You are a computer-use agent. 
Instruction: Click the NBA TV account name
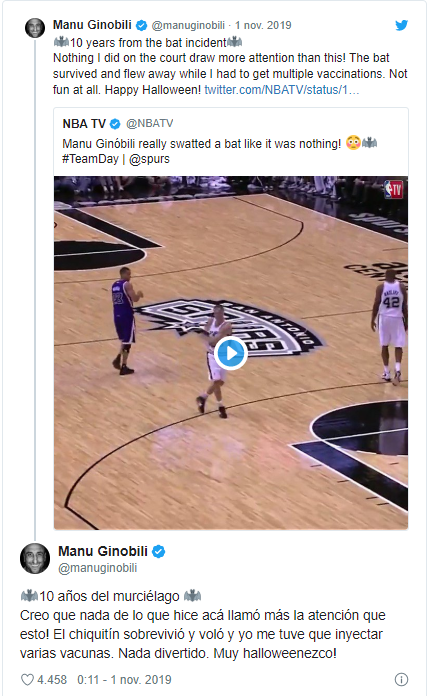(x=84, y=124)
